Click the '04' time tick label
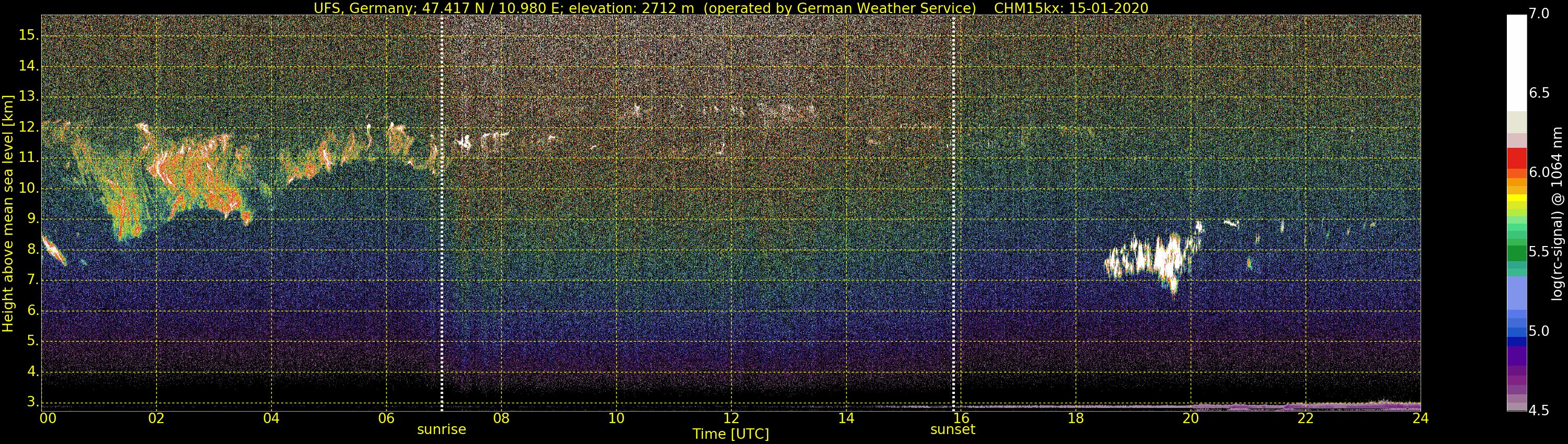This screenshot has height=444, width=1568. [x=271, y=418]
